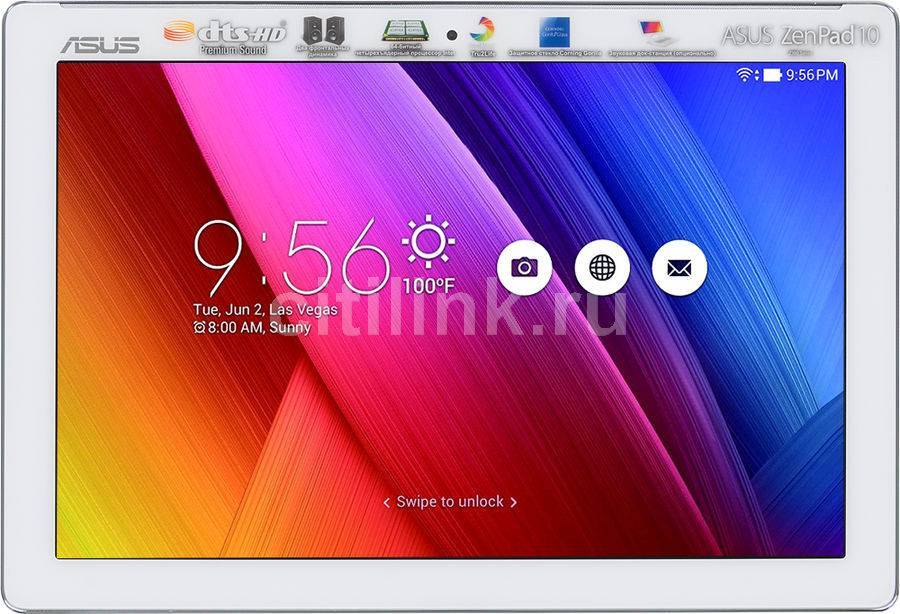Click the colorful TruVivid swirl icon
900x614 pixels.
(x=482, y=30)
